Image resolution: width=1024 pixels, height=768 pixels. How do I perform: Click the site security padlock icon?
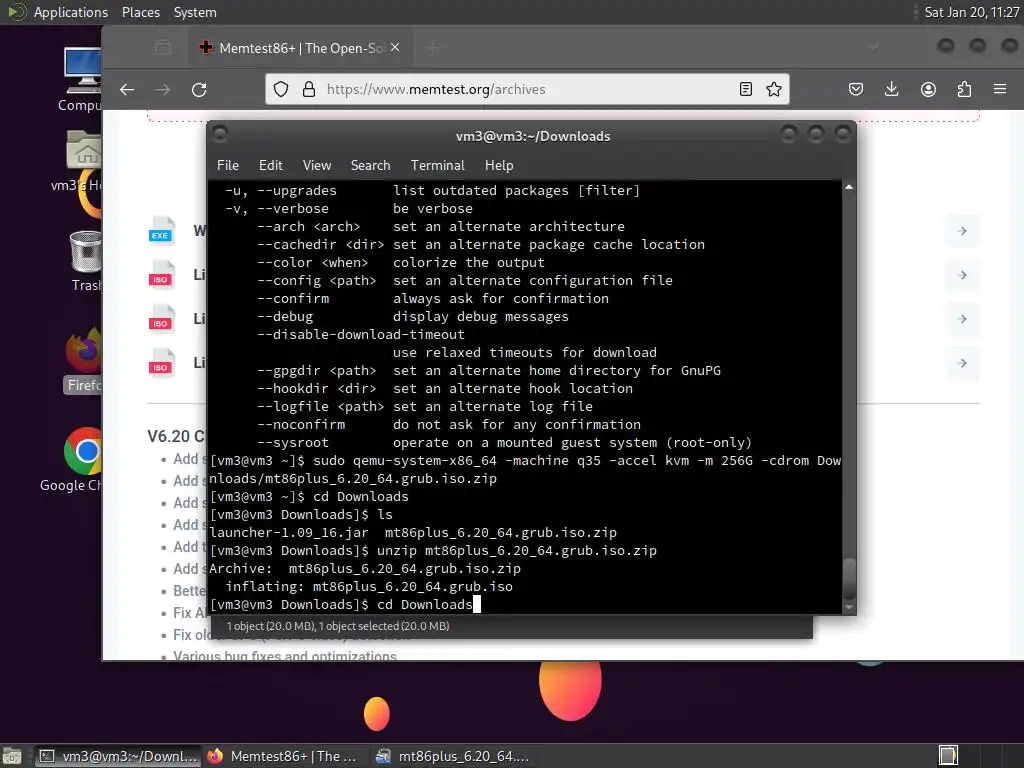coord(309,89)
